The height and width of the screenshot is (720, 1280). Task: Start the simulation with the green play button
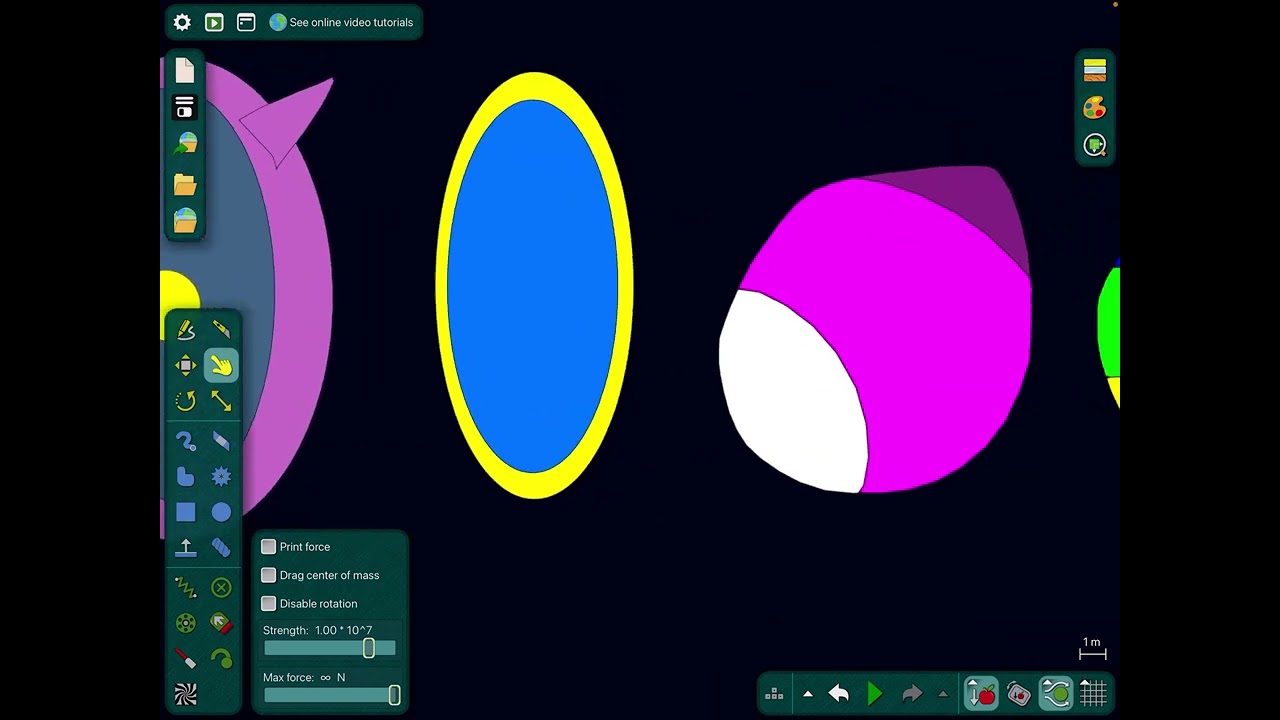(875, 694)
